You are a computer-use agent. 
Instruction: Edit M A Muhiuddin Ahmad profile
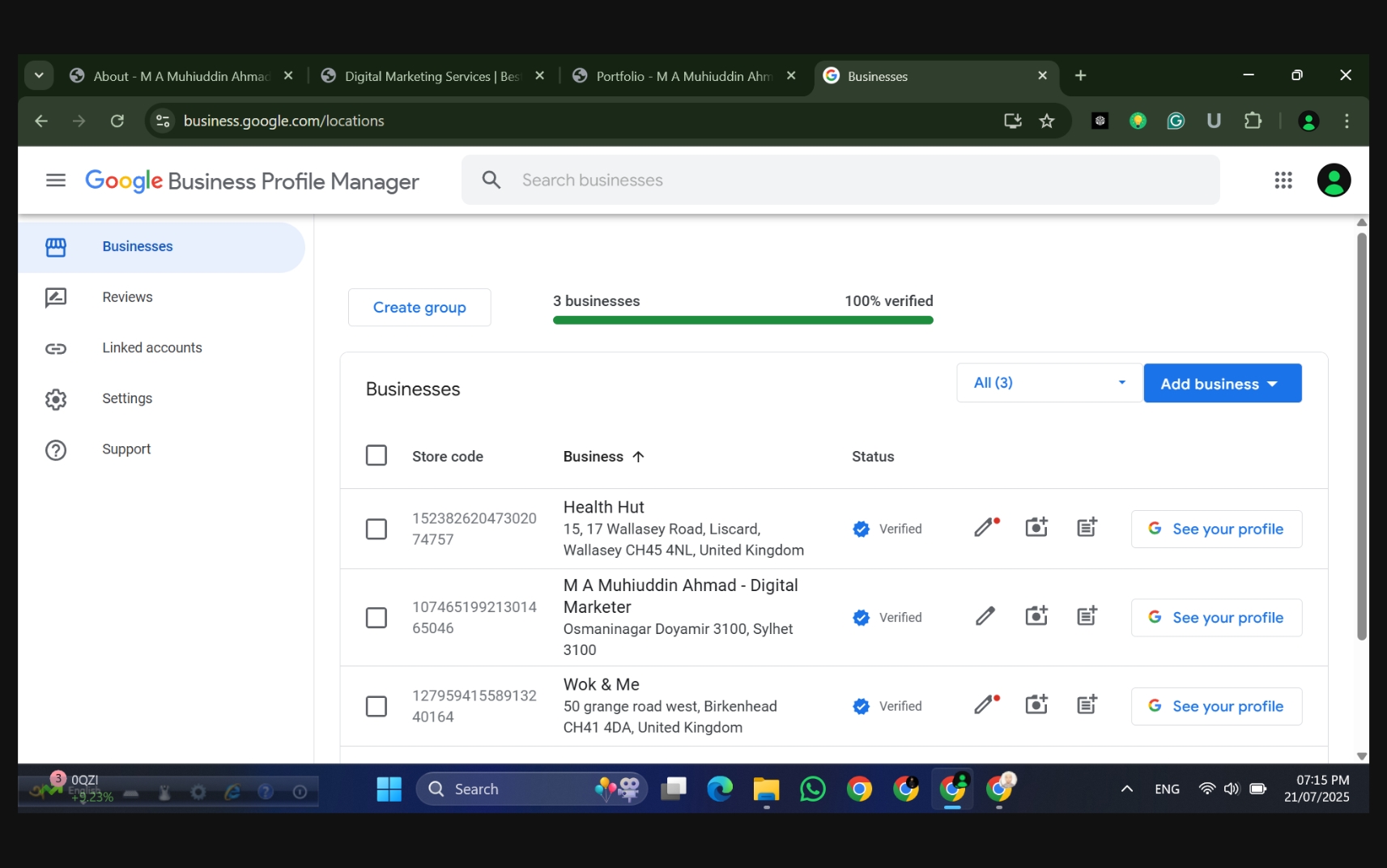coord(985,617)
